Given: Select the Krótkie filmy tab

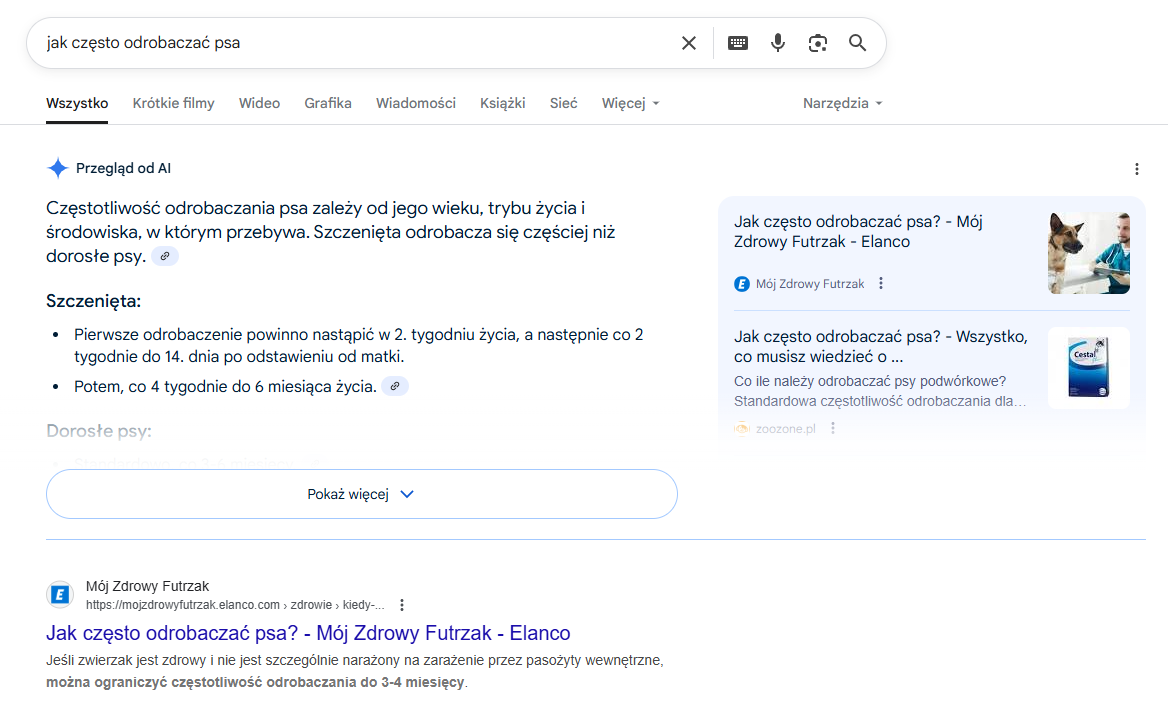Looking at the screenshot, I should (x=173, y=103).
